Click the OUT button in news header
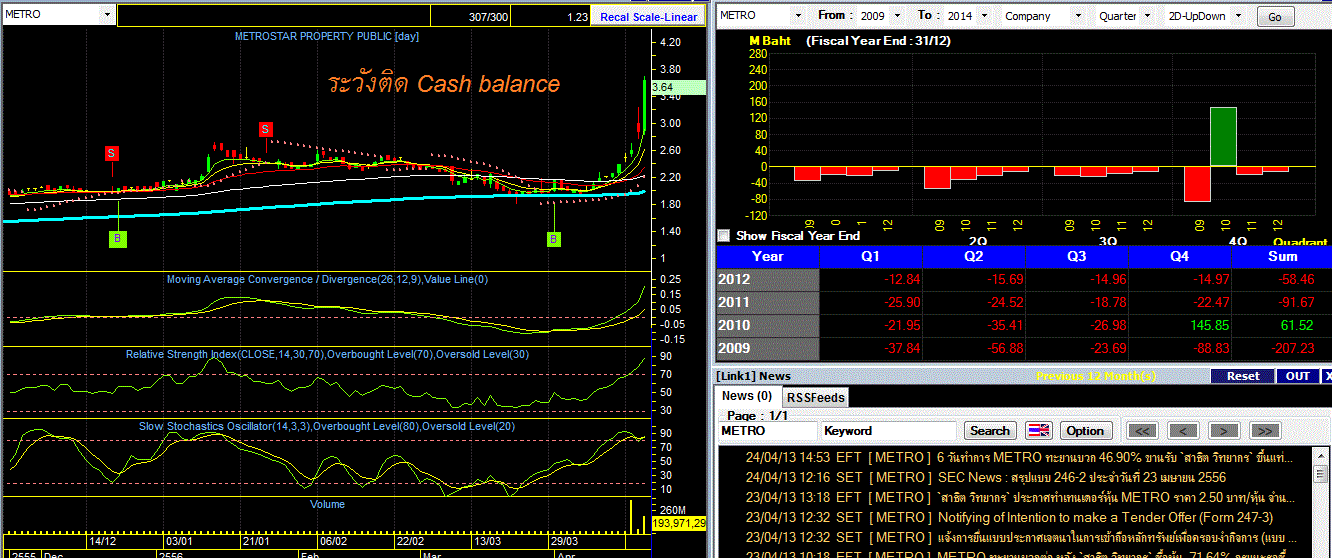Viewport: 1332px width, 558px height. pyautogui.click(x=1298, y=376)
